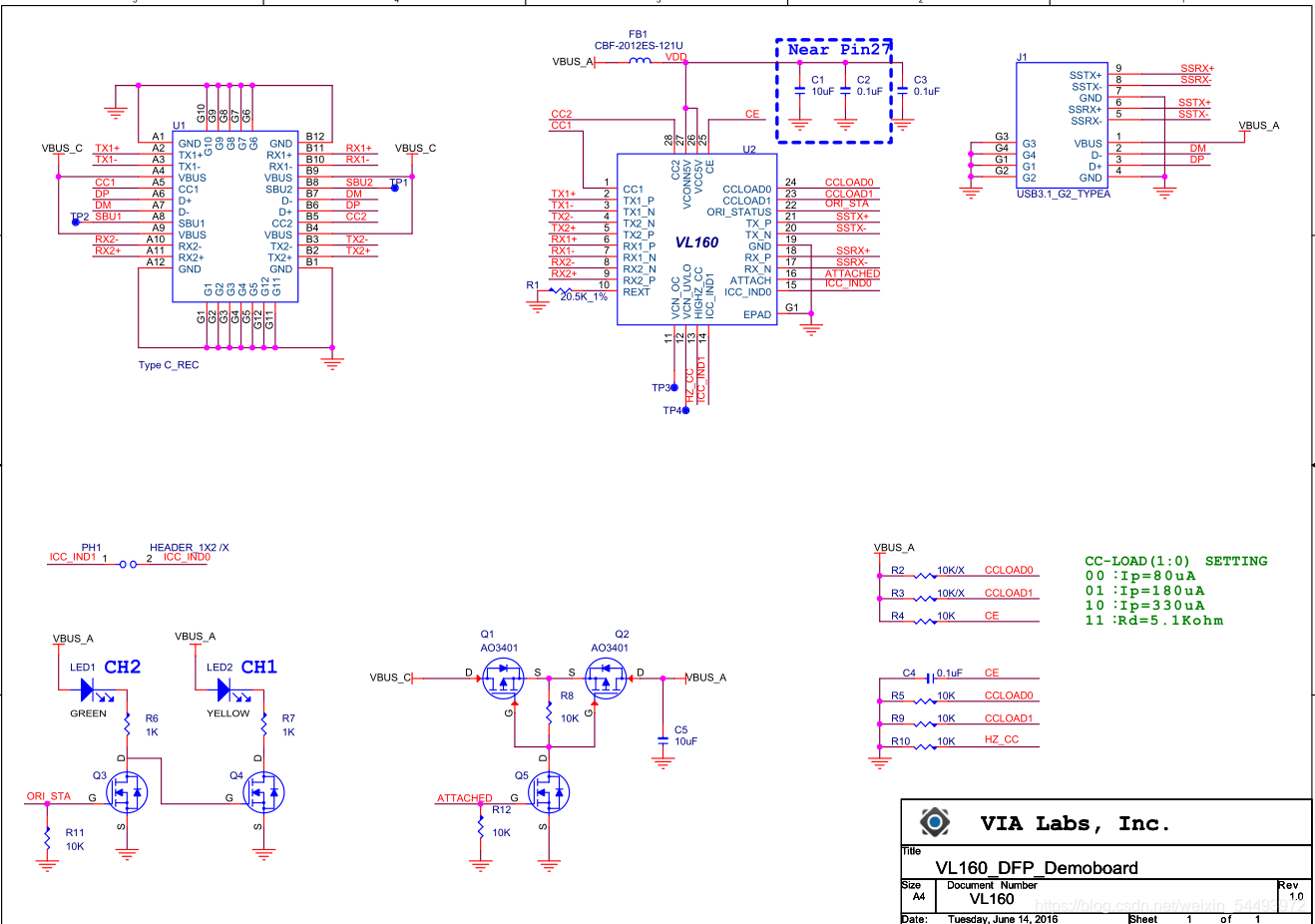Select the 'Near Pin27' annotation text
Viewport: 1315px width, 924px height.
pyautogui.click(x=838, y=50)
